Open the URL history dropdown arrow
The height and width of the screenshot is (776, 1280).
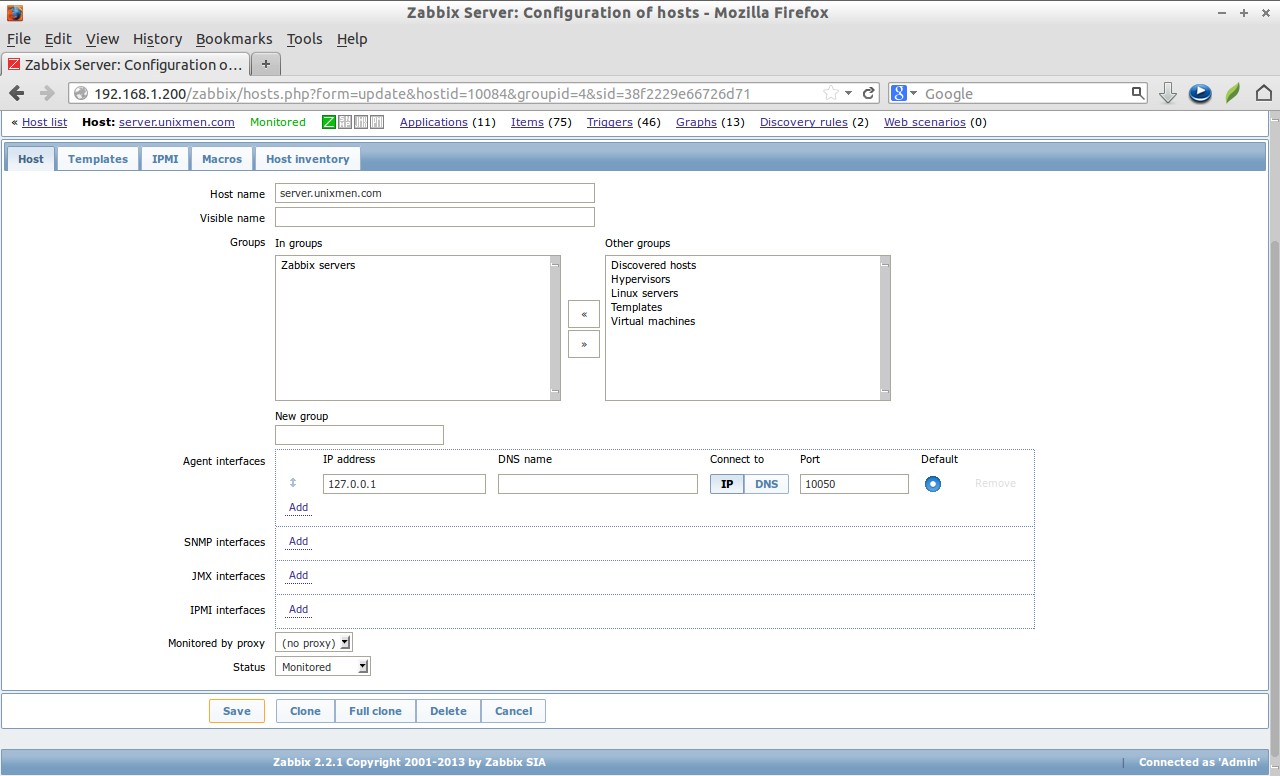coord(849,93)
